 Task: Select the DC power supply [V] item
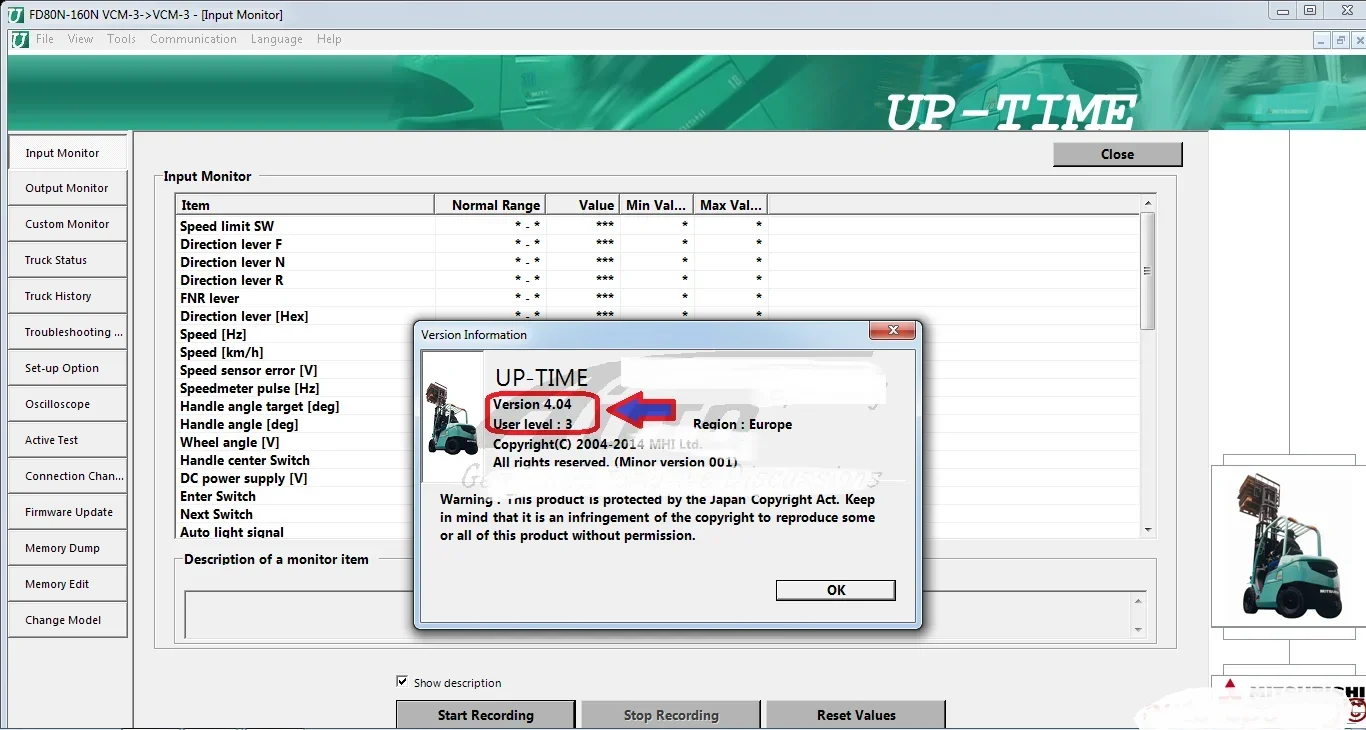coord(244,478)
